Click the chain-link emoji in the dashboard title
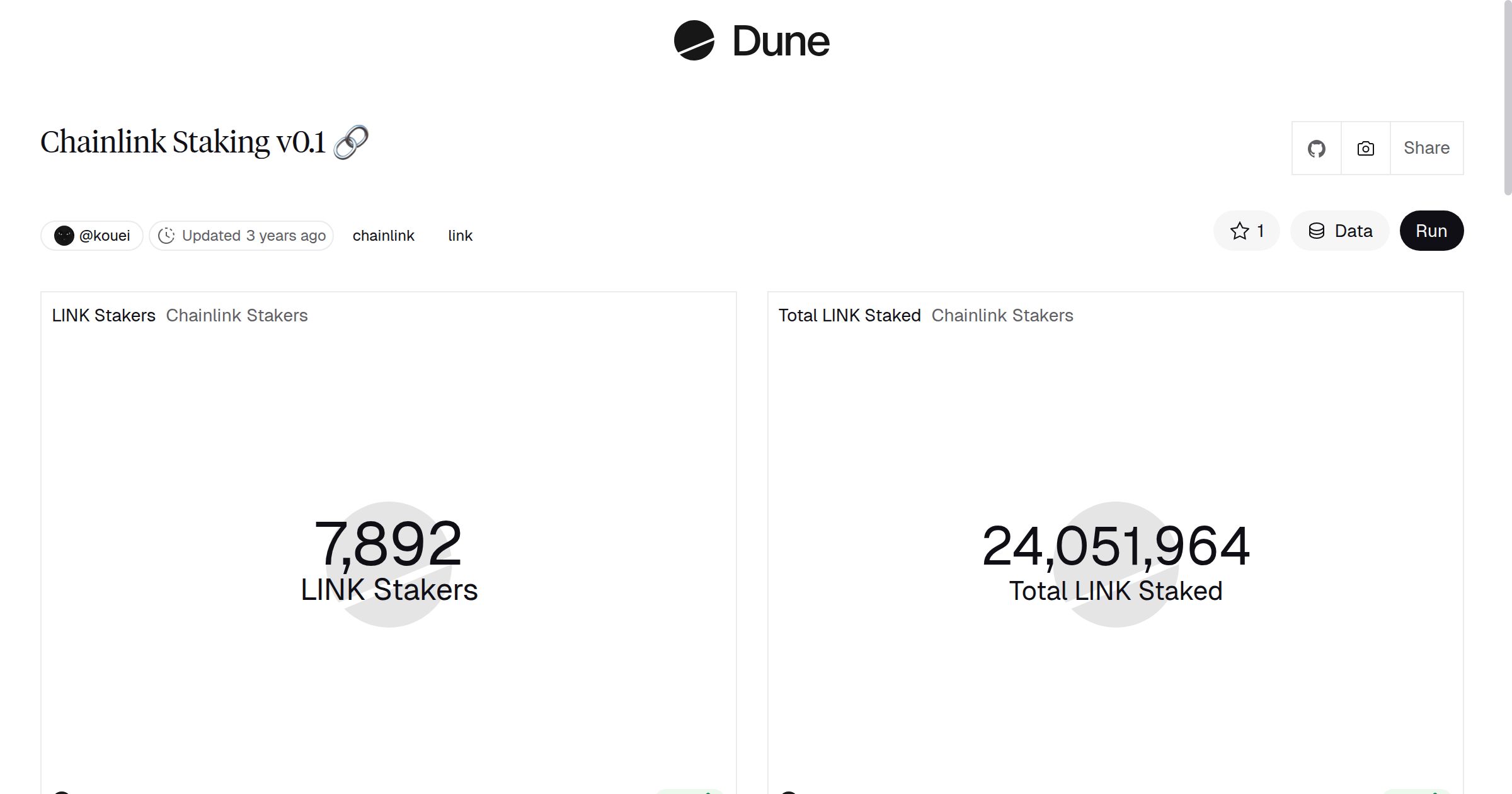Viewport: 1512px width, 794px height. (x=350, y=141)
